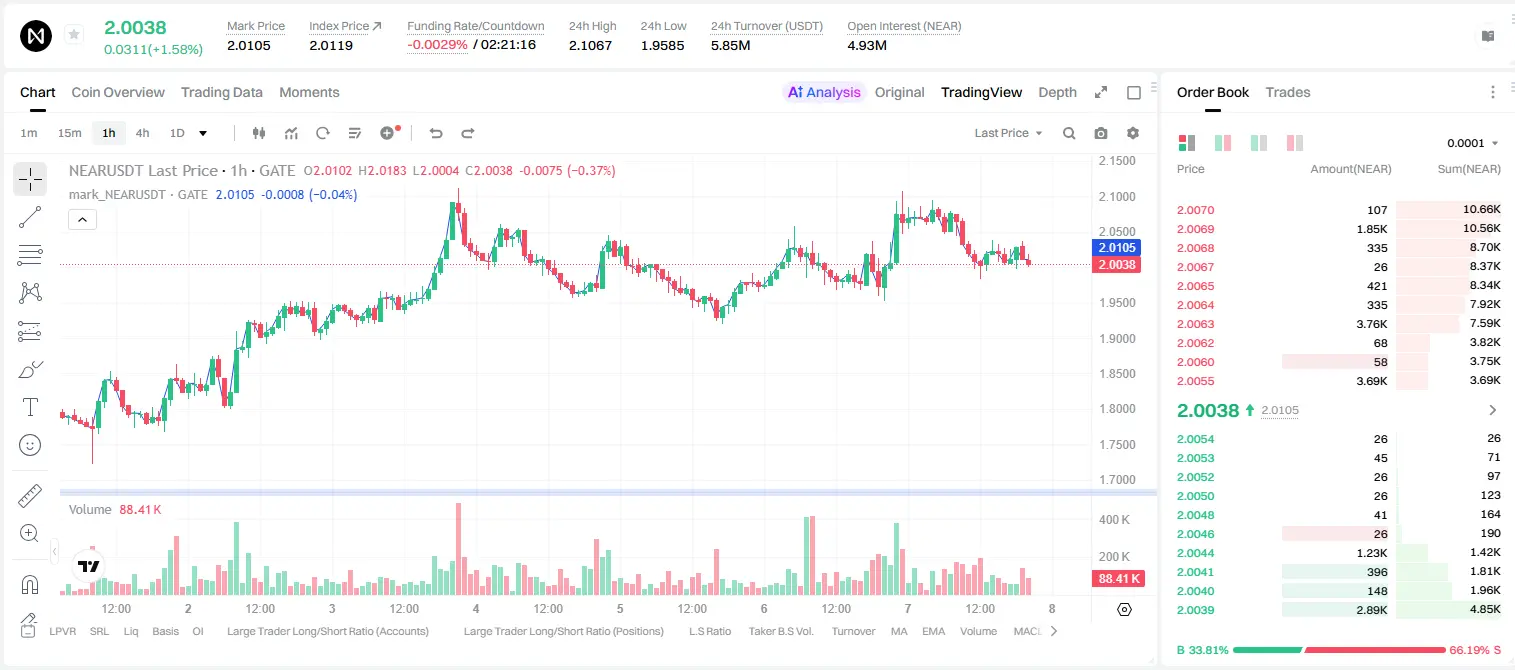Select the ruler measure tool
This screenshot has width=1515, height=670.
30,496
